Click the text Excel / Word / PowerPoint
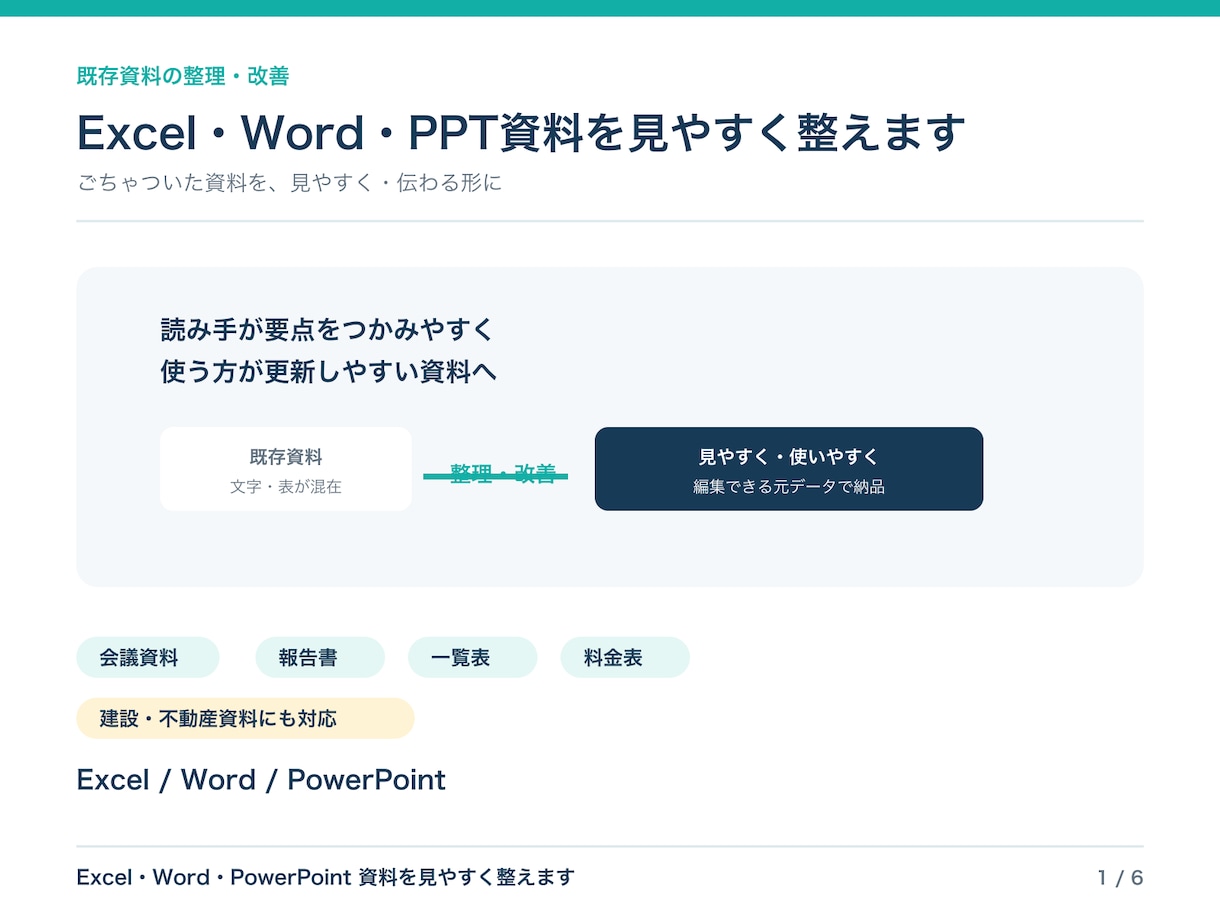Screen dimensions: 1220x915 (261, 780)
